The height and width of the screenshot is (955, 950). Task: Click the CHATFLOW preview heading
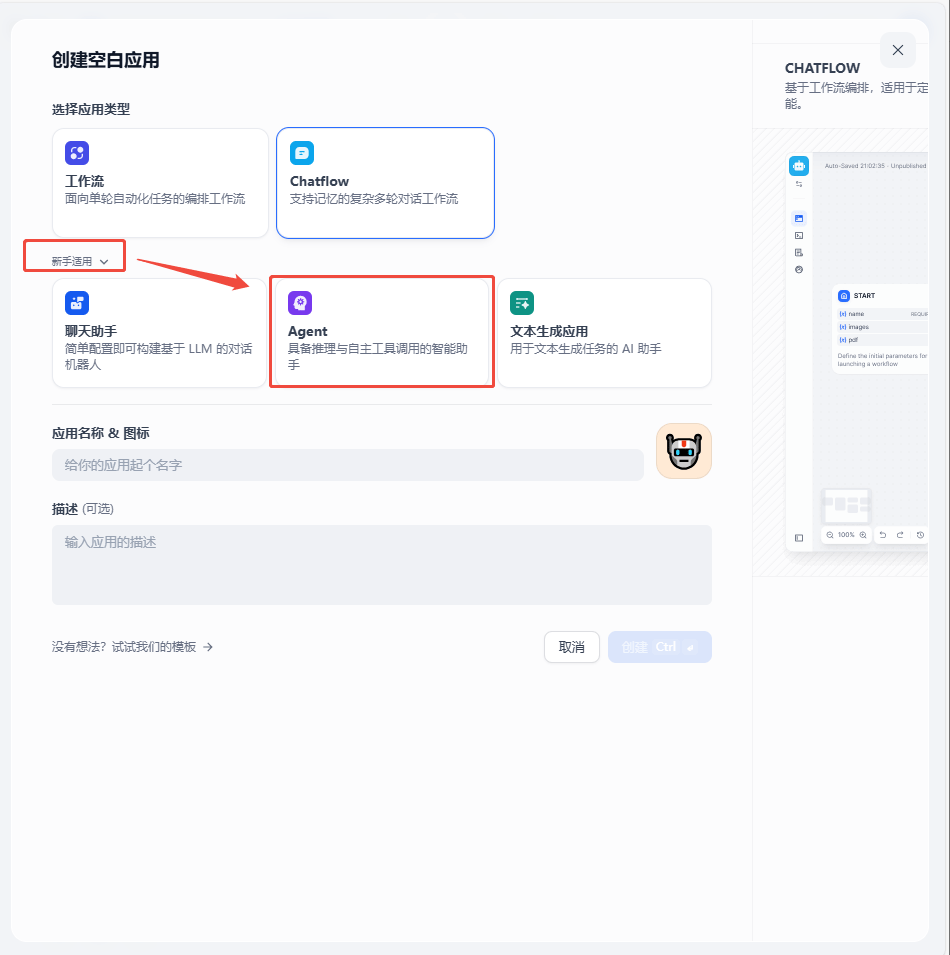pos(822,68)
